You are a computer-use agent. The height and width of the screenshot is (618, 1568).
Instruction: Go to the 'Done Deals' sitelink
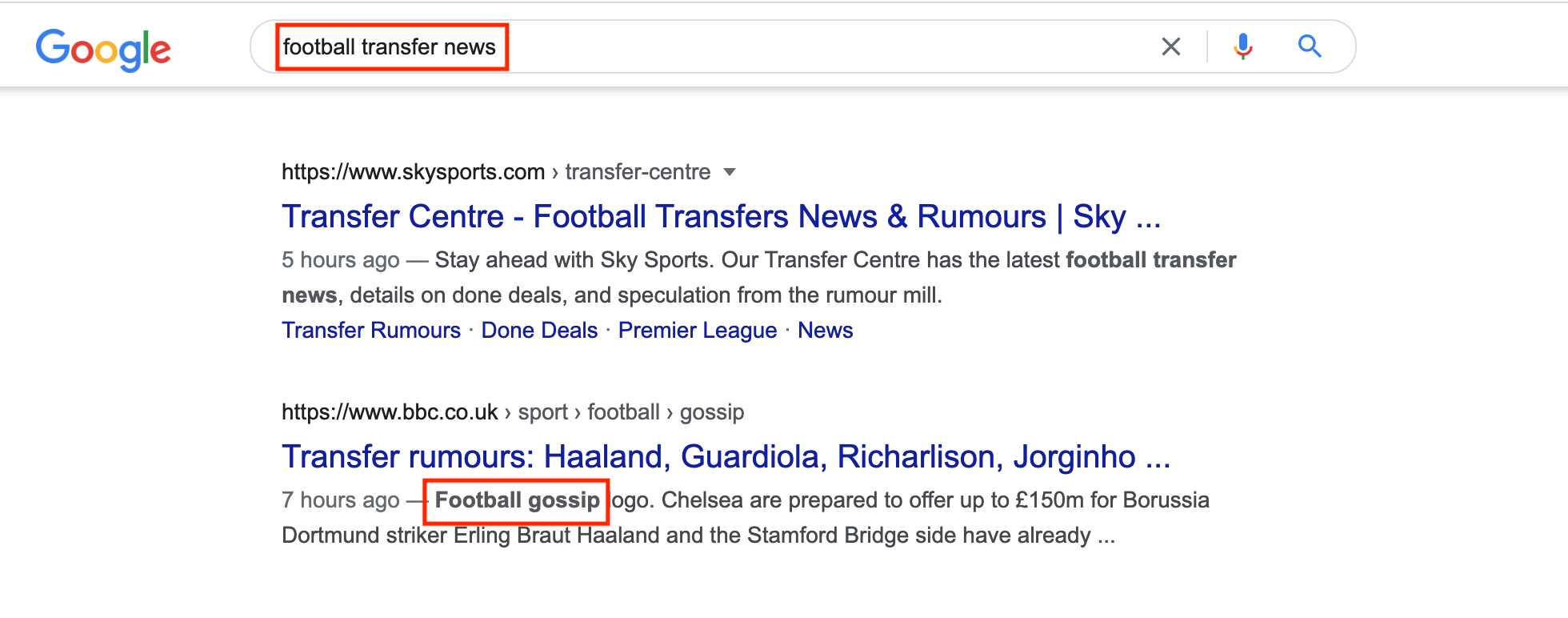pos(539,331)
